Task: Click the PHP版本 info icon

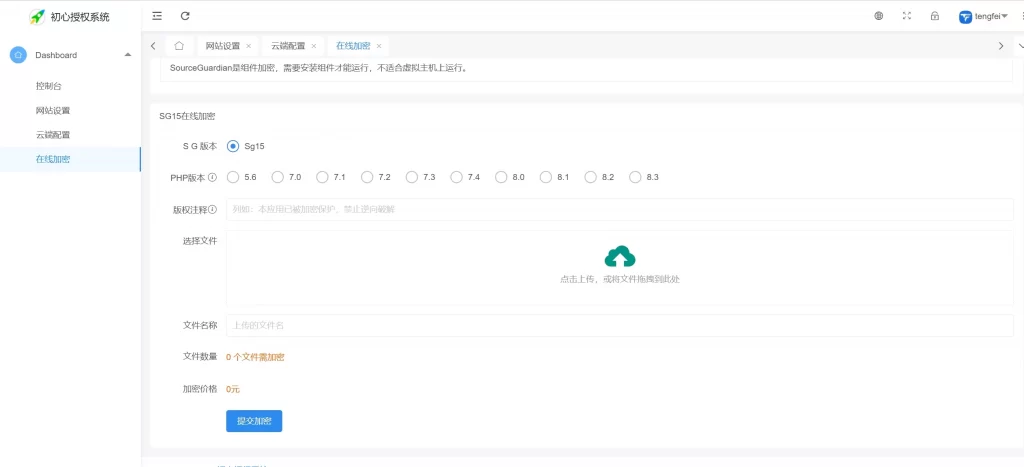Action: [x=212, y=178]
